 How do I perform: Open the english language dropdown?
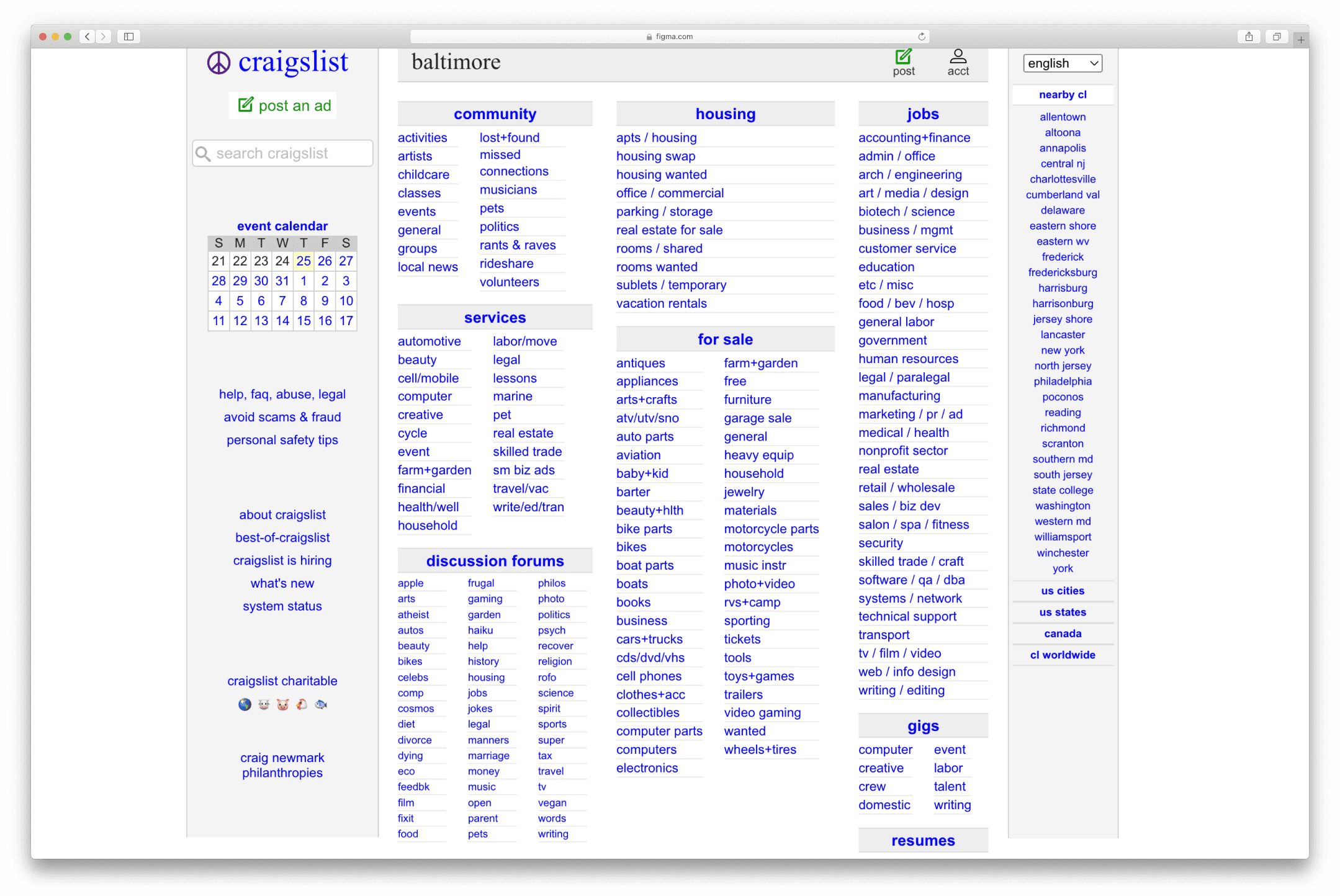1062,63
